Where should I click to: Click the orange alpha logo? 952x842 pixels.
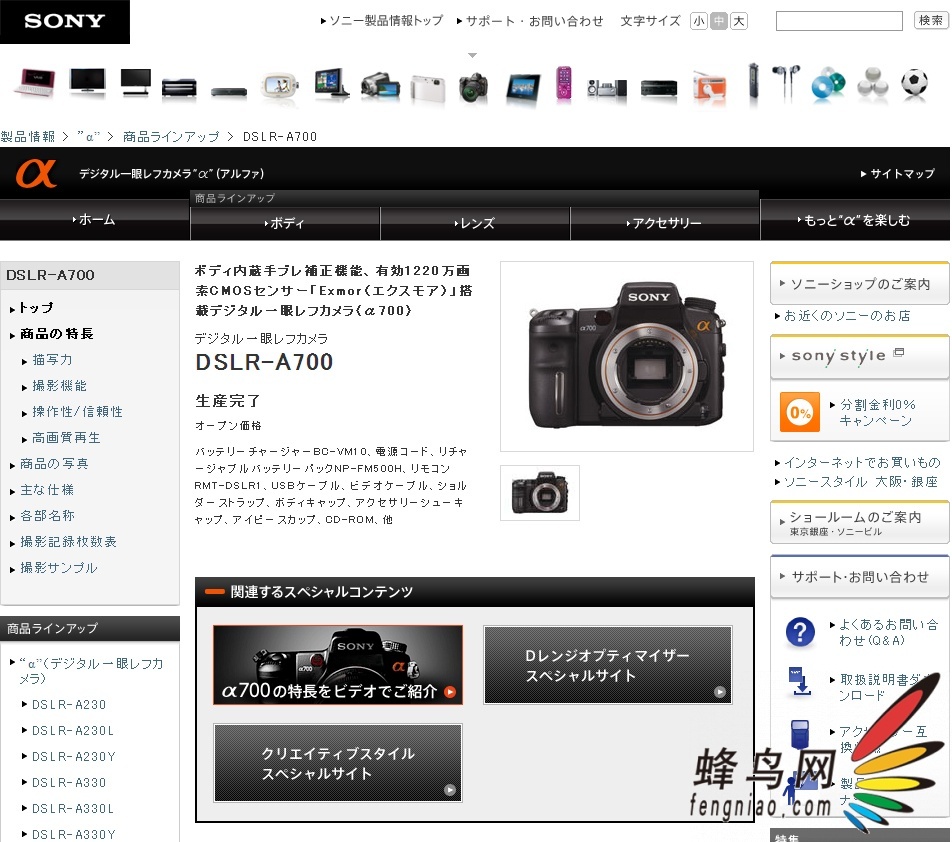[36, 173]
